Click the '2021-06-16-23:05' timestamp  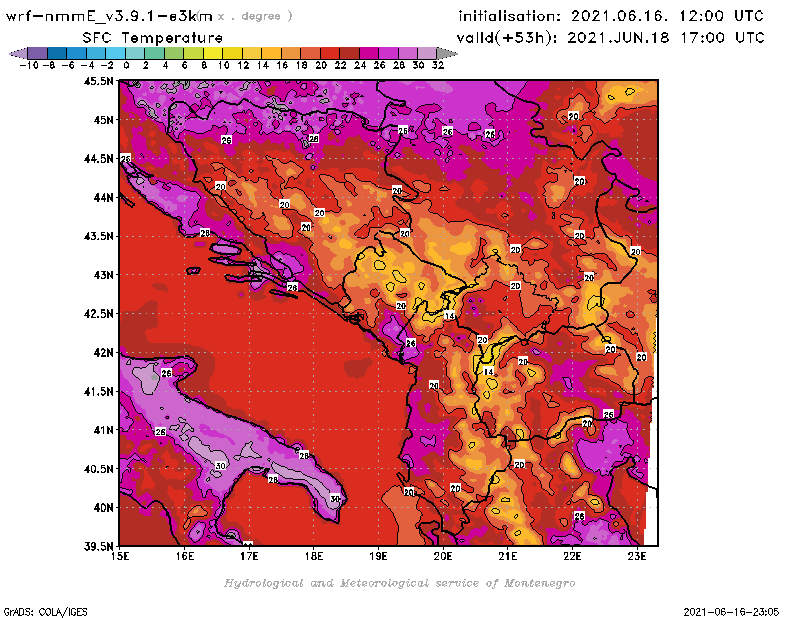coord(731,612)
